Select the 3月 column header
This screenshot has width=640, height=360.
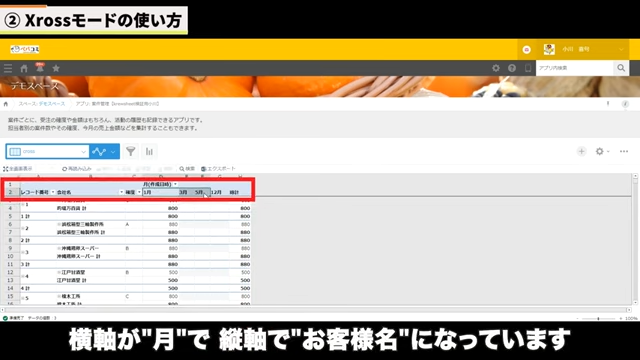[x=186, y=192]
